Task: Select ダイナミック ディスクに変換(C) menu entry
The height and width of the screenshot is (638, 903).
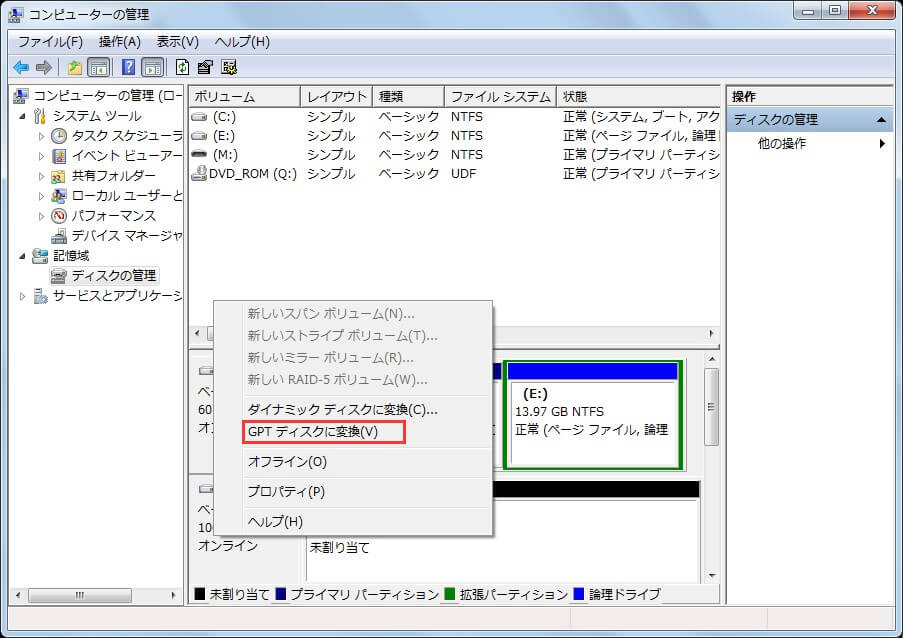Action: (342, 409)
